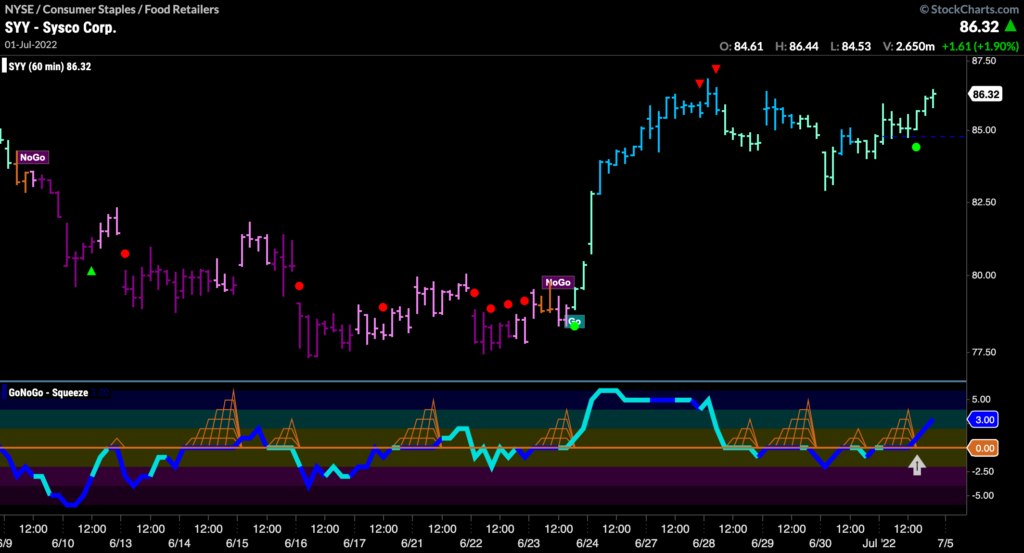Click the NYSE / Consumer Staples / Food Retailers breadcrumb
Screen dimensions: 1024x553
point(112,9)
